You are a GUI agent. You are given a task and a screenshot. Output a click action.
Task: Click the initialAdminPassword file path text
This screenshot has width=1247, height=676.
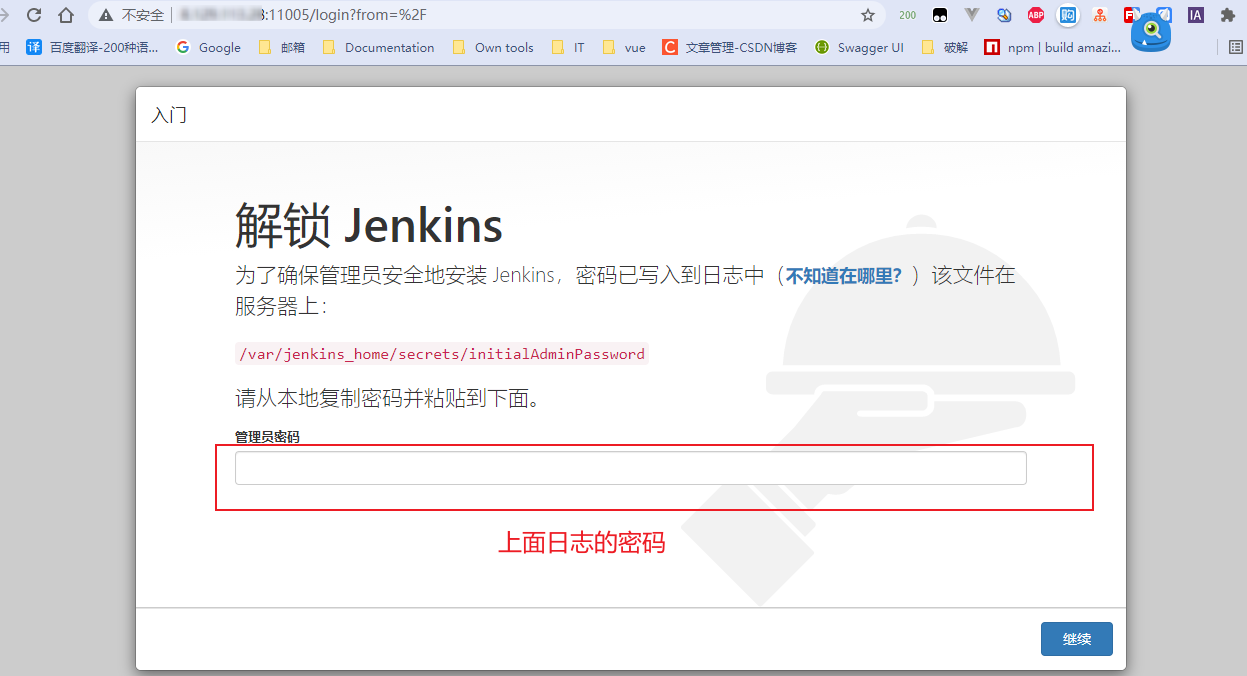click(442, 354)
